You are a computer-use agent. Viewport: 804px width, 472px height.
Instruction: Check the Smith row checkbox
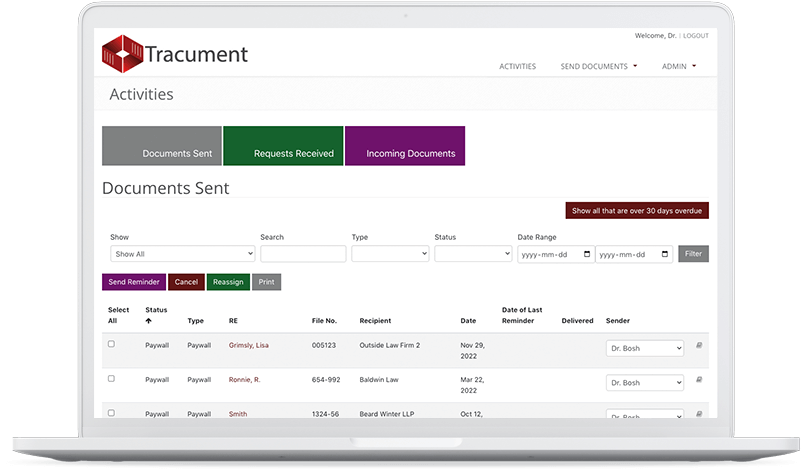[x=111, y=412]
